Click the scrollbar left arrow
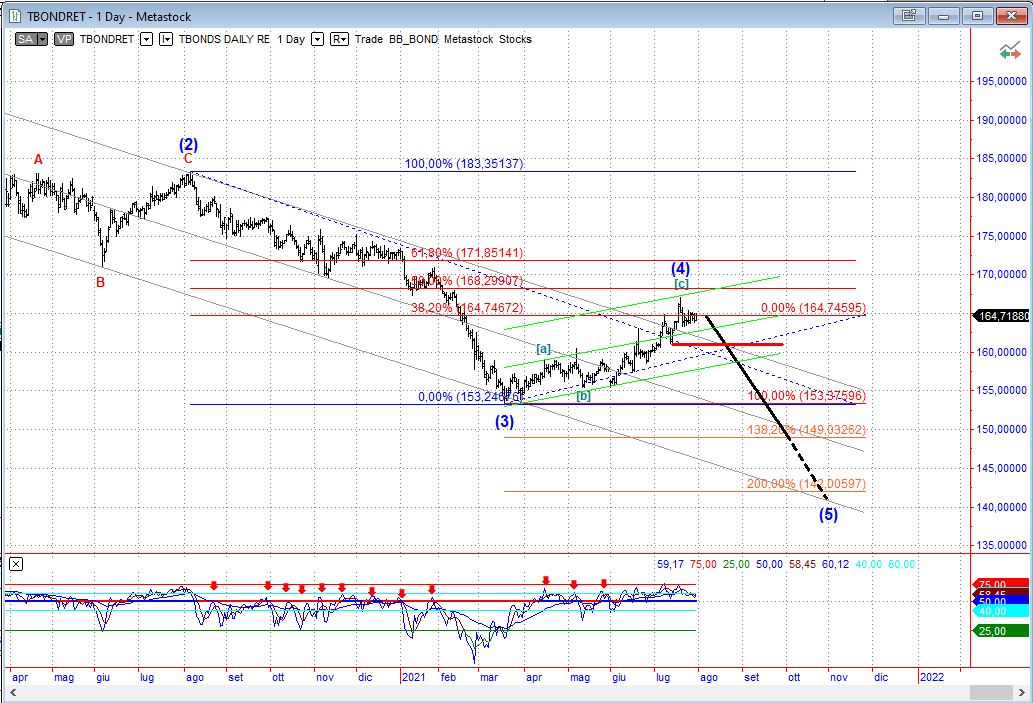1033x703 pixels. click(11, 692)
